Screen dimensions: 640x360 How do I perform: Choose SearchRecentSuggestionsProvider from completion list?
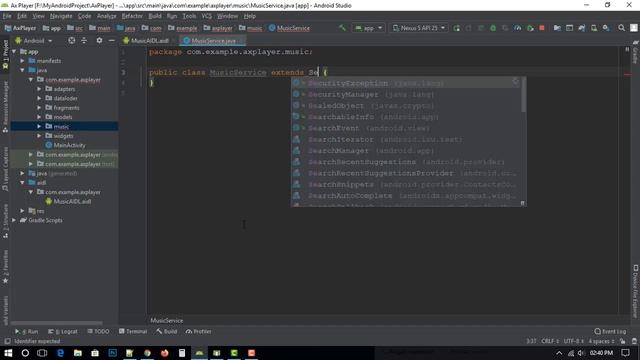click(x=406, y=173)
